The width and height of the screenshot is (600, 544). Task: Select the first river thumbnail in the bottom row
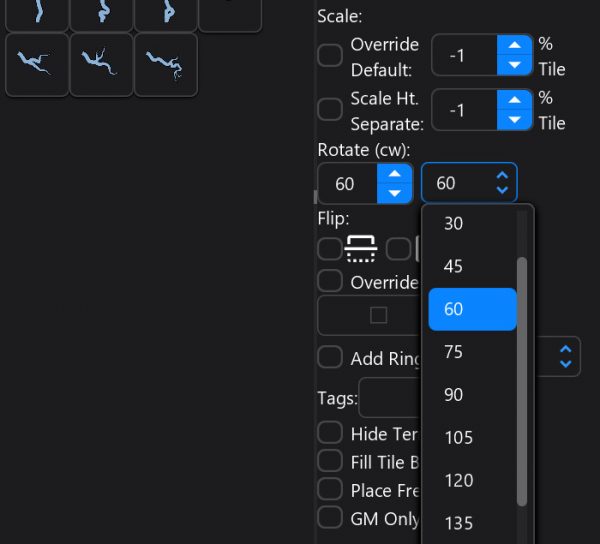pyautogui.click(x=37, y=64)
